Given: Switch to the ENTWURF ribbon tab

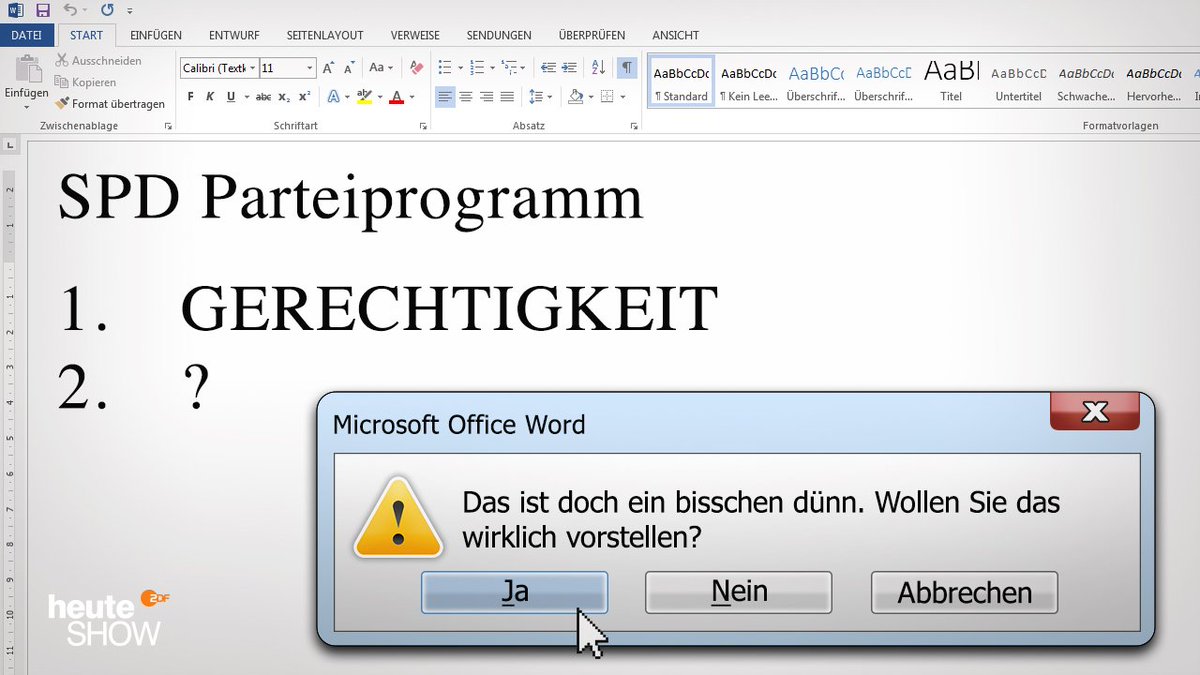Looking at the screenshot, I should coord(234,35).
